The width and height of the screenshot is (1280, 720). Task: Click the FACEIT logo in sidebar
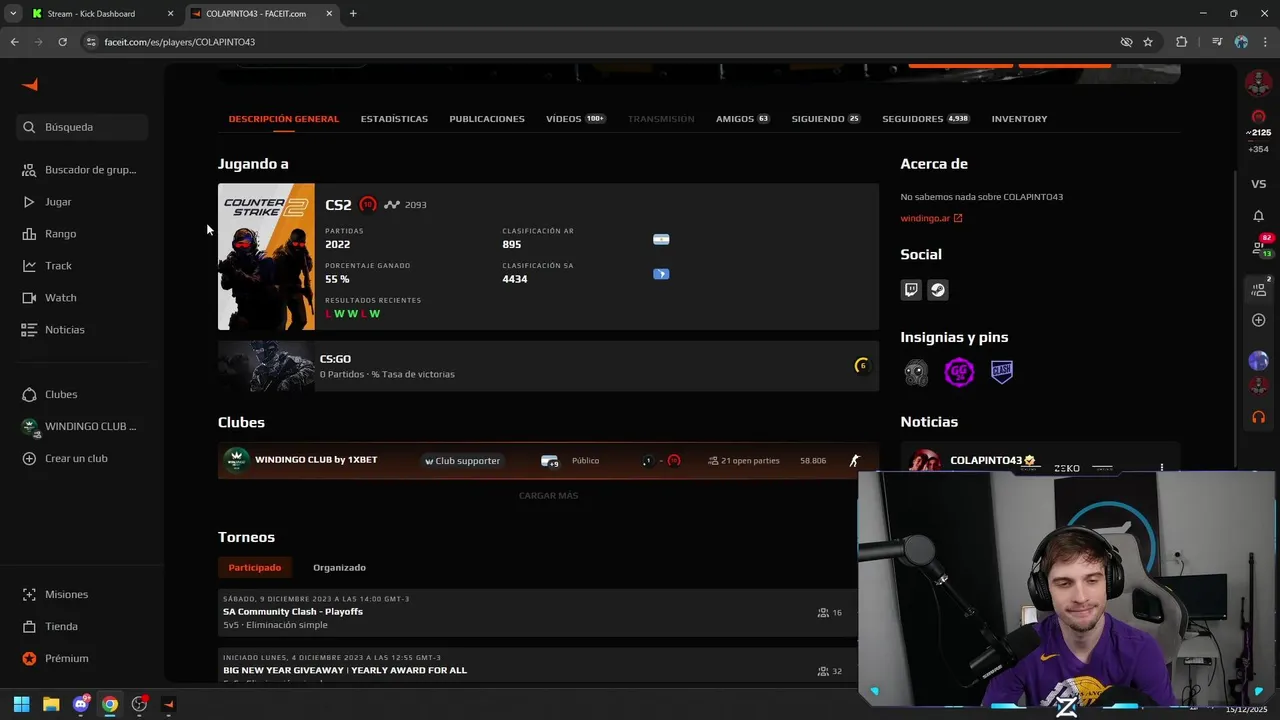[30, 85]
